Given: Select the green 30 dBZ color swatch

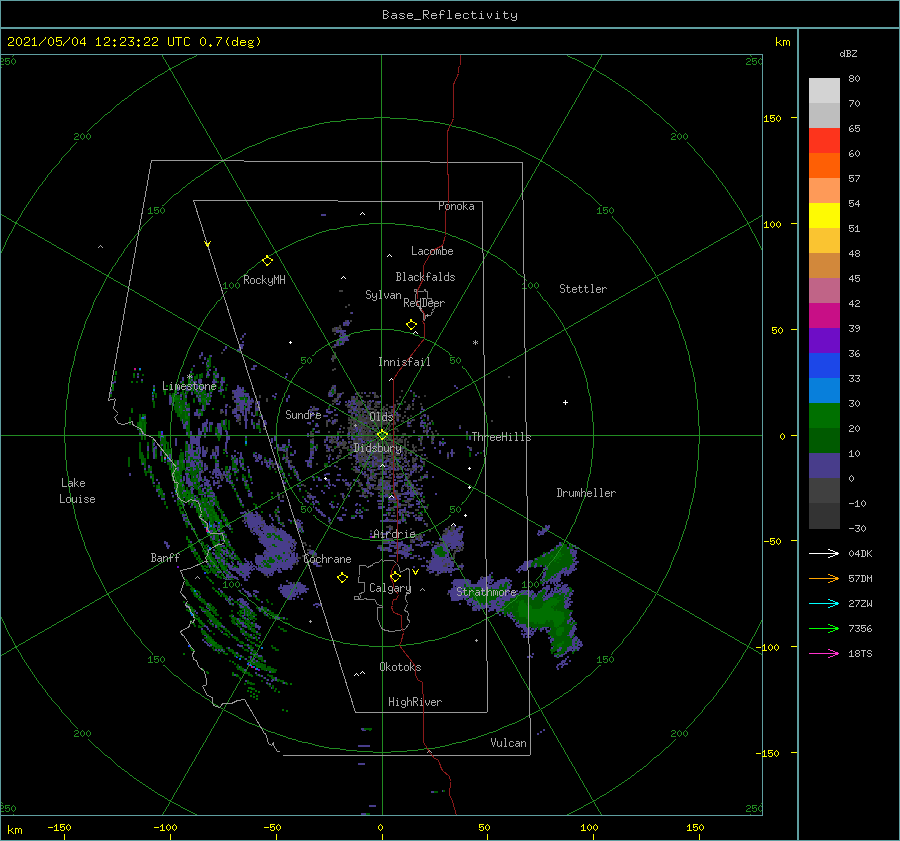Looking at the screenshot, I should [824, 415].
